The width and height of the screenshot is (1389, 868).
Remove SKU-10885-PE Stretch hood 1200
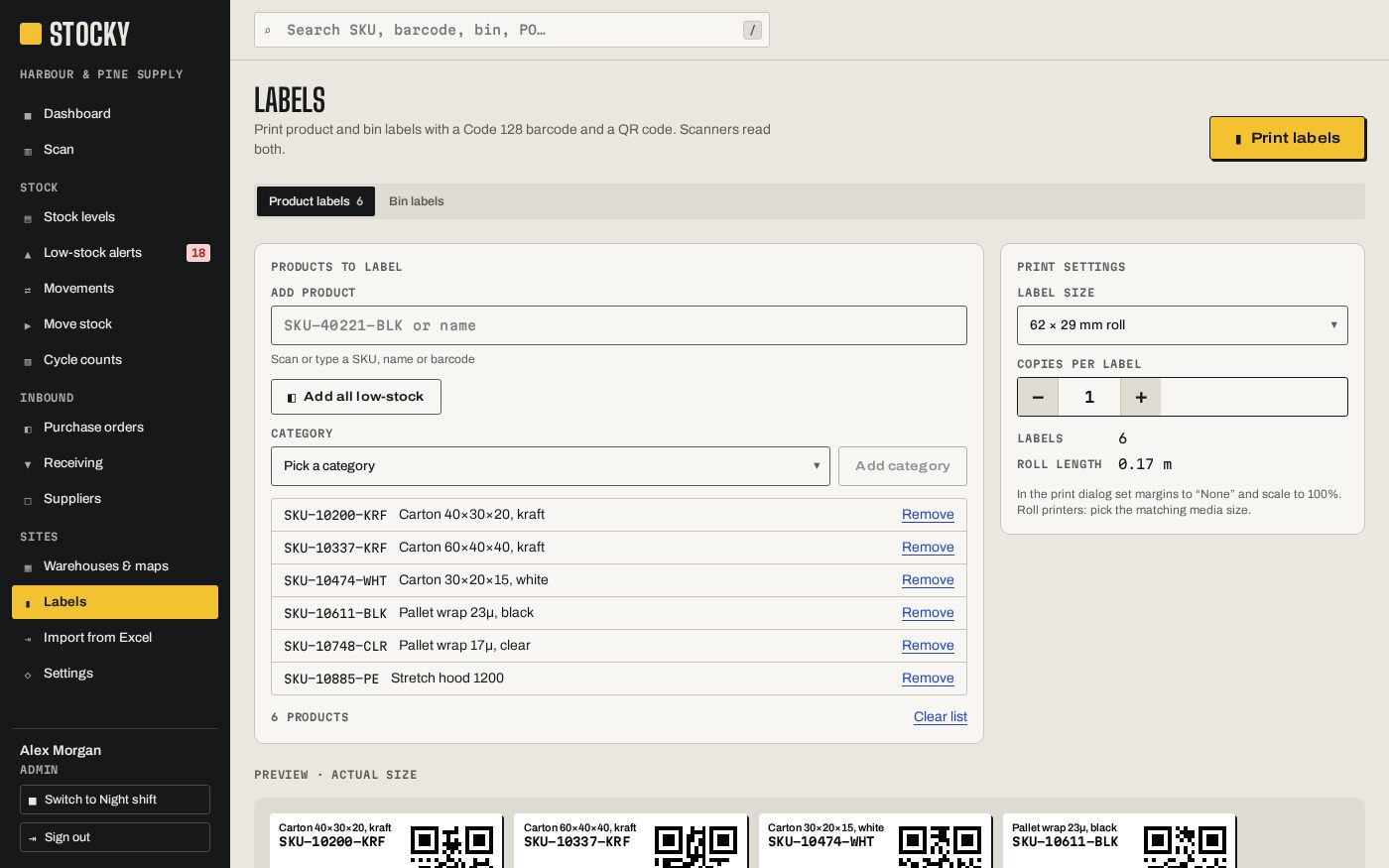coord(928,679)
